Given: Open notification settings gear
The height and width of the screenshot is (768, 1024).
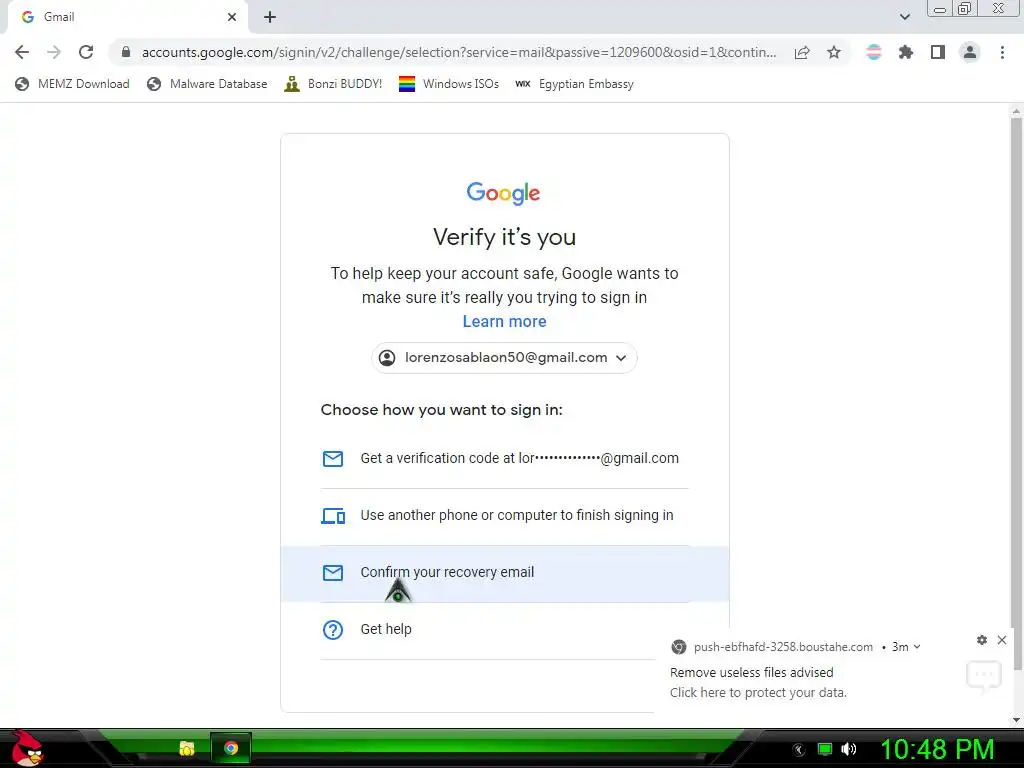Looking at the screenshot, I should [x=982, y=640].
